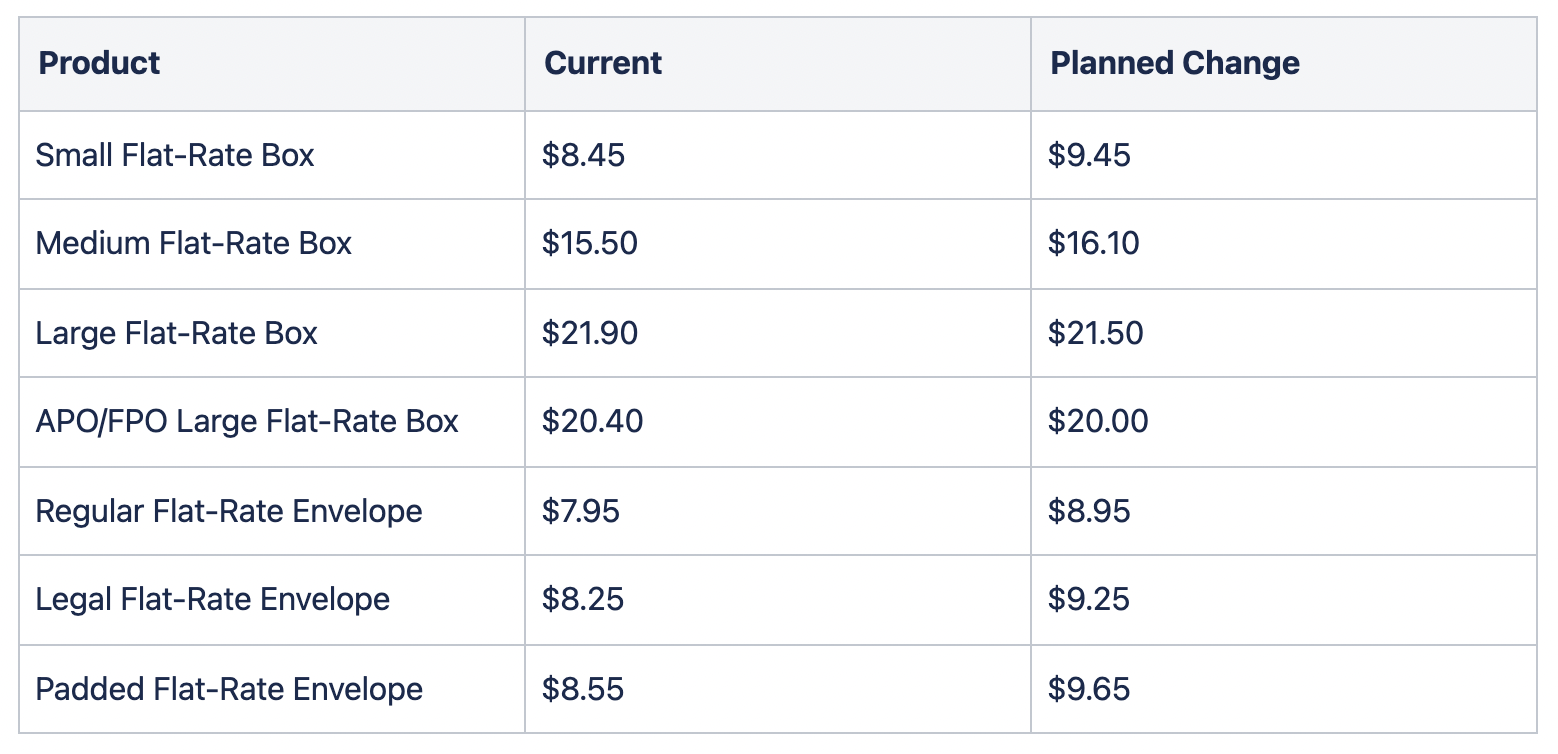Image resolution: width=1558 pixels, height=754 pixels.
Task: Select the Regular Flat-Rate Envelope cell
Action: tap(272, 511)
